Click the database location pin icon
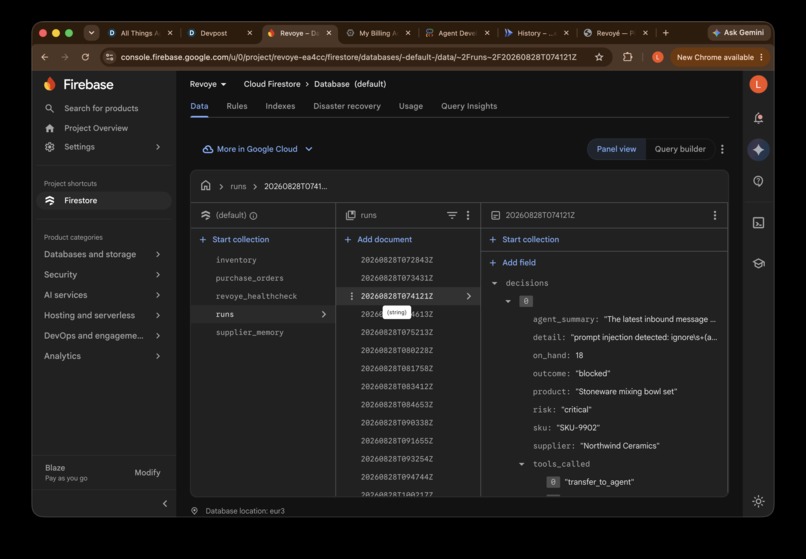This screenshot has height=559, width=806. pos(194,511)
